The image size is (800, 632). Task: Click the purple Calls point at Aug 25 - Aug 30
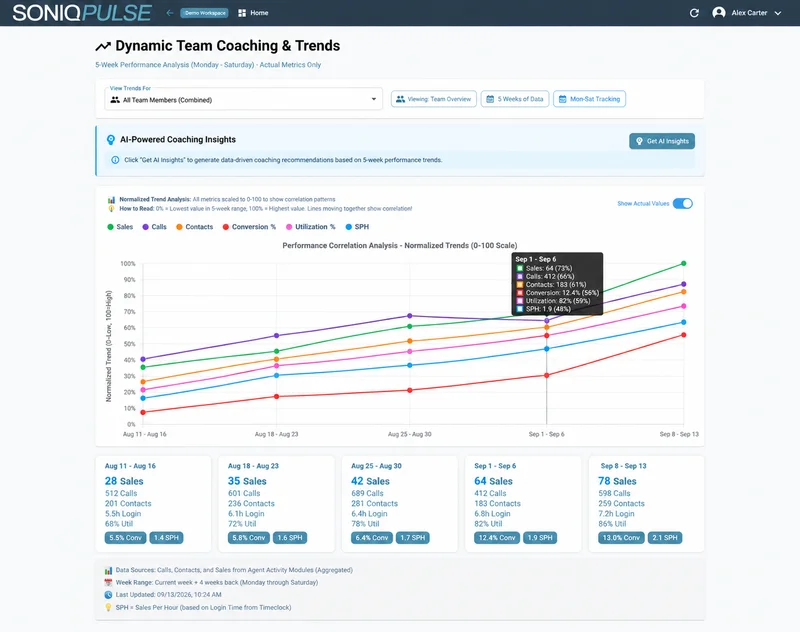410,316
